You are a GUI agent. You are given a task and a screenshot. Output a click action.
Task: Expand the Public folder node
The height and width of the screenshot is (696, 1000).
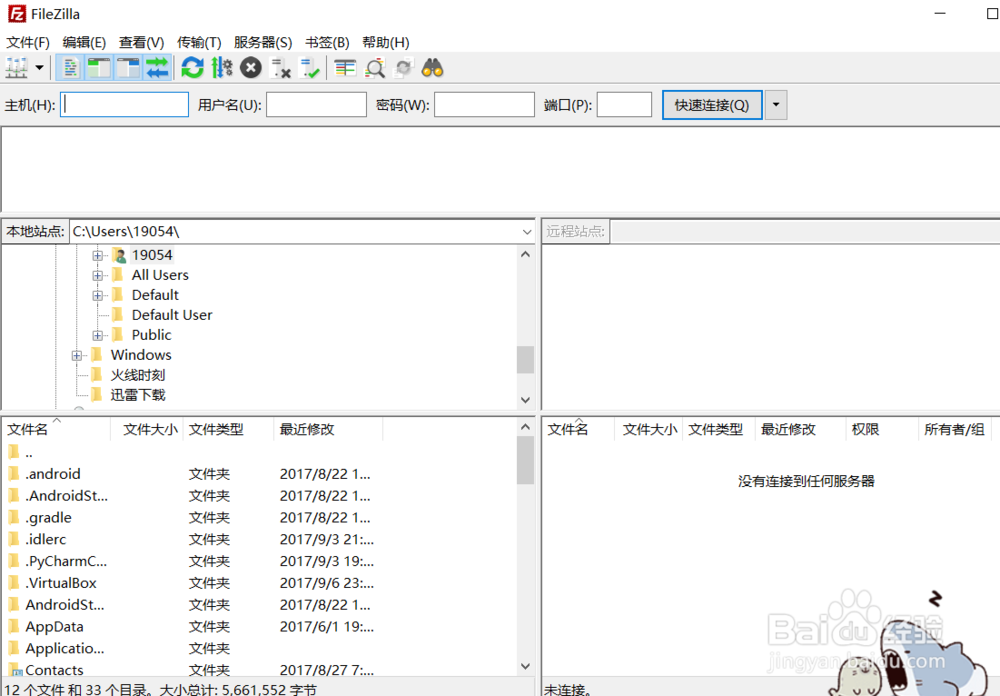click(98, 335)
